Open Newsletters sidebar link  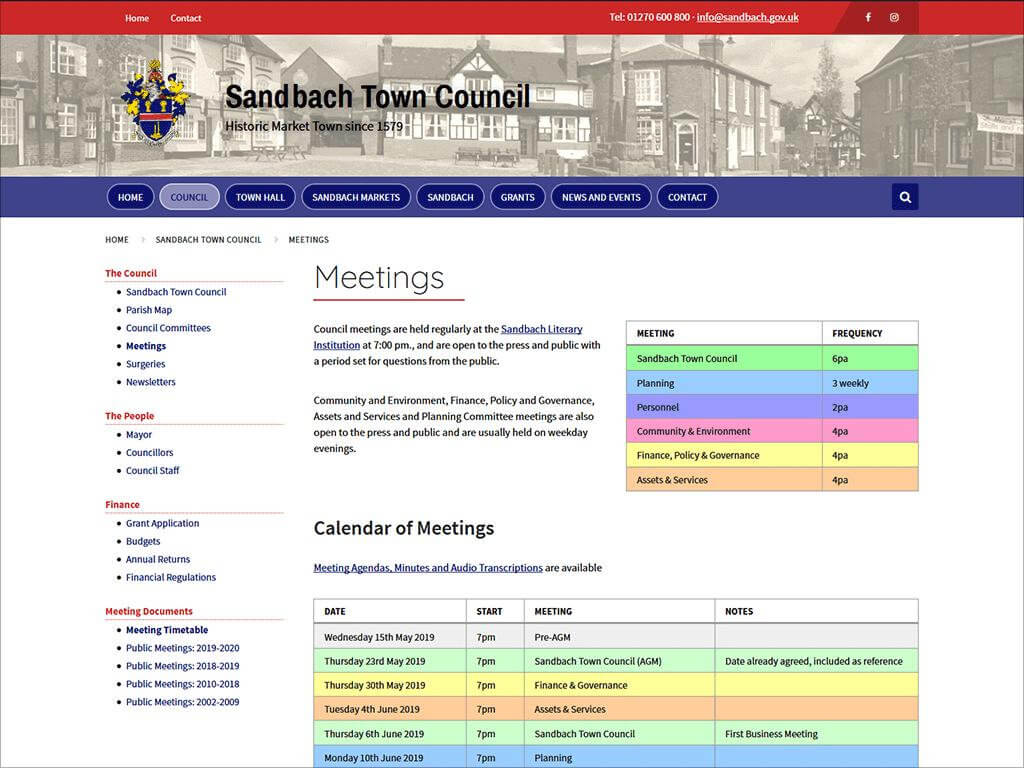point(151,382)
